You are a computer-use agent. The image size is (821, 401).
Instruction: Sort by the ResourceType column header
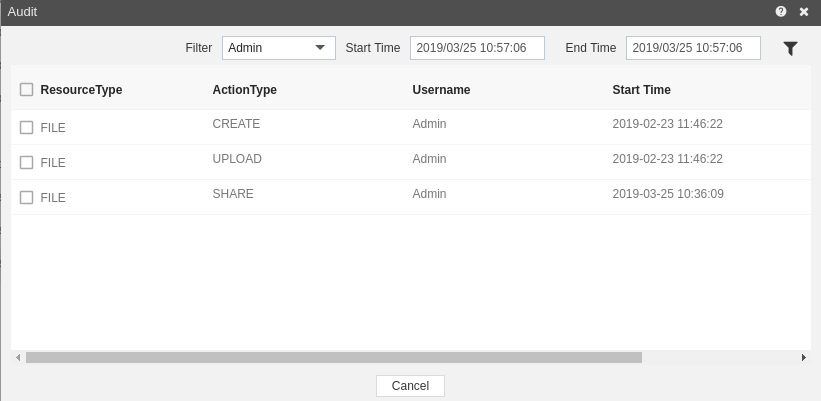[x=81, y=90]
